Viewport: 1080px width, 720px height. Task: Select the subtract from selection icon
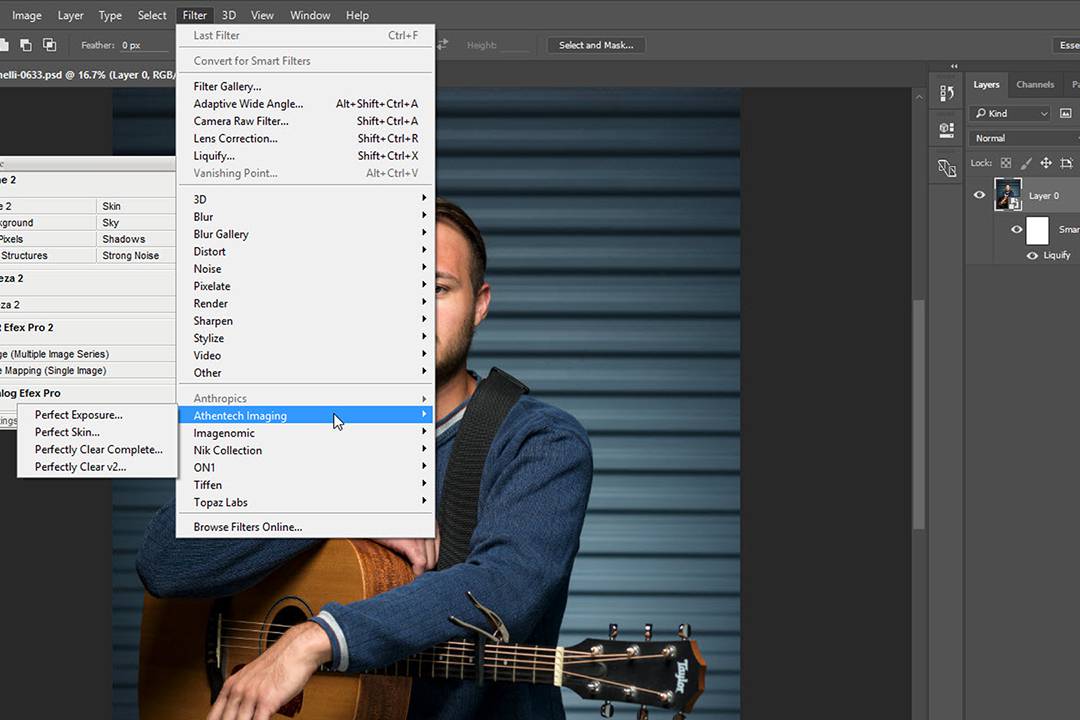coord(25,45)
